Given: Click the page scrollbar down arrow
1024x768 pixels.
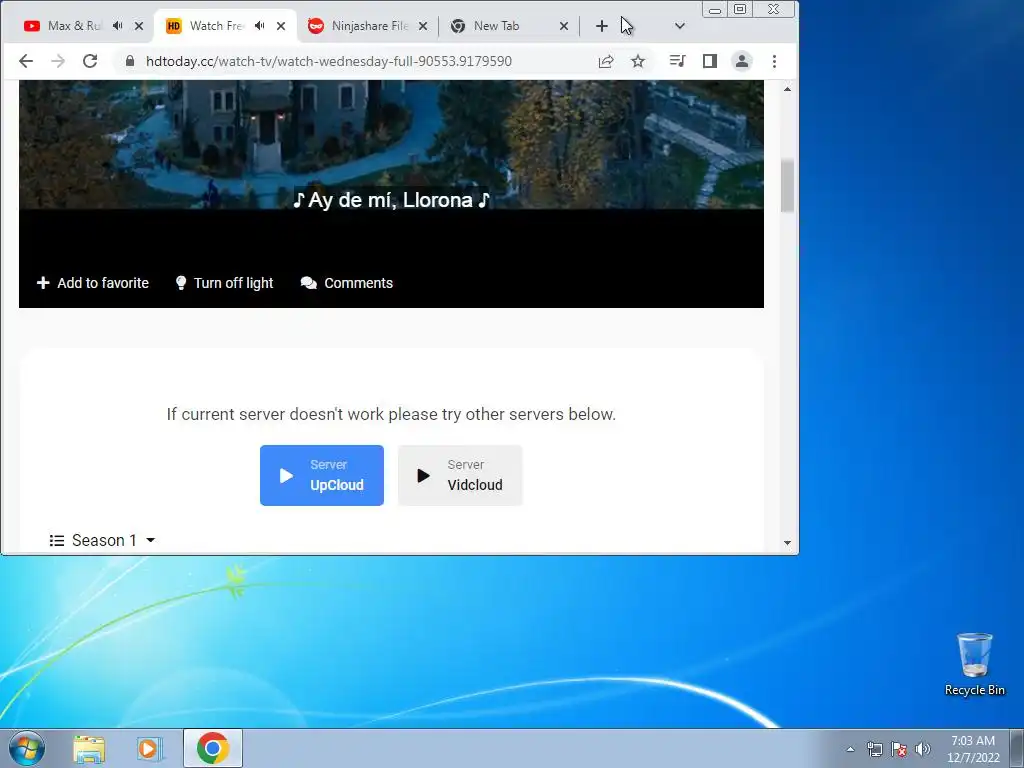Looking at the screenshot, I should 788,543.
